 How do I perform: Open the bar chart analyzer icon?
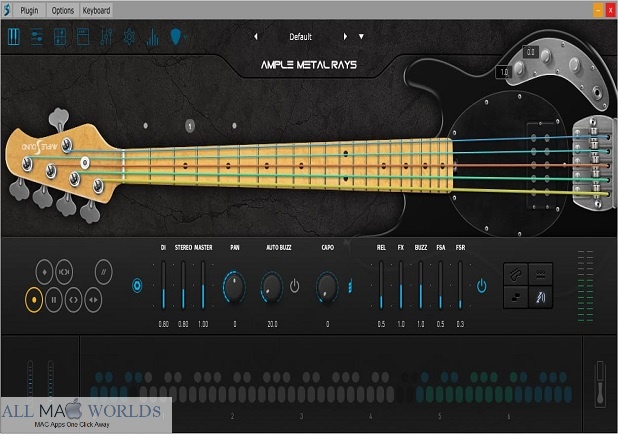tap(153, 37)
